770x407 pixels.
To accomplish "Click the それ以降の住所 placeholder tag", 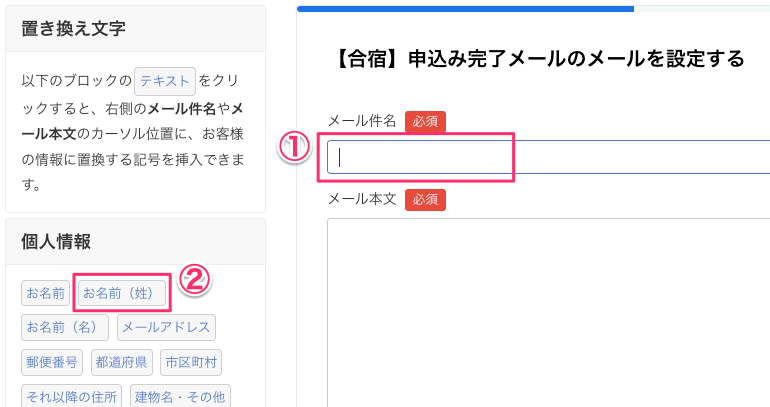I will tap(72, 396).
